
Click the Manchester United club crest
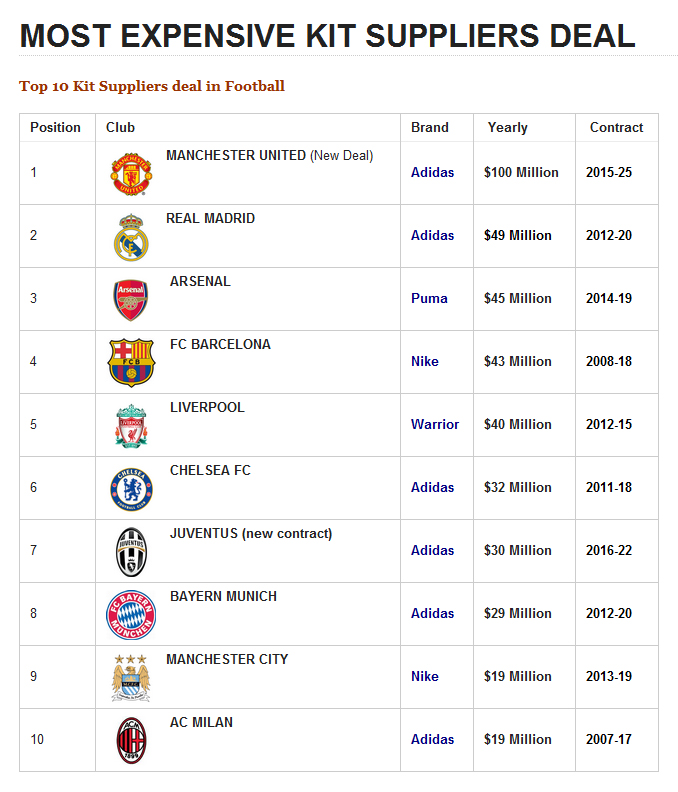(131, 174)
